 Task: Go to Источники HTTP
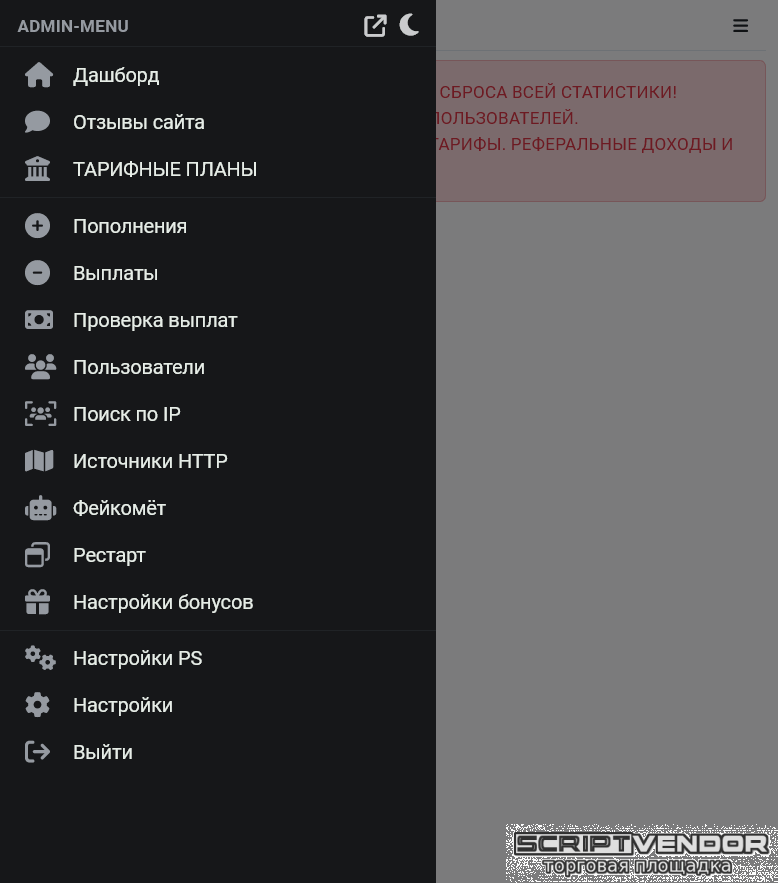pyautogui.click(x=150, y=461)
